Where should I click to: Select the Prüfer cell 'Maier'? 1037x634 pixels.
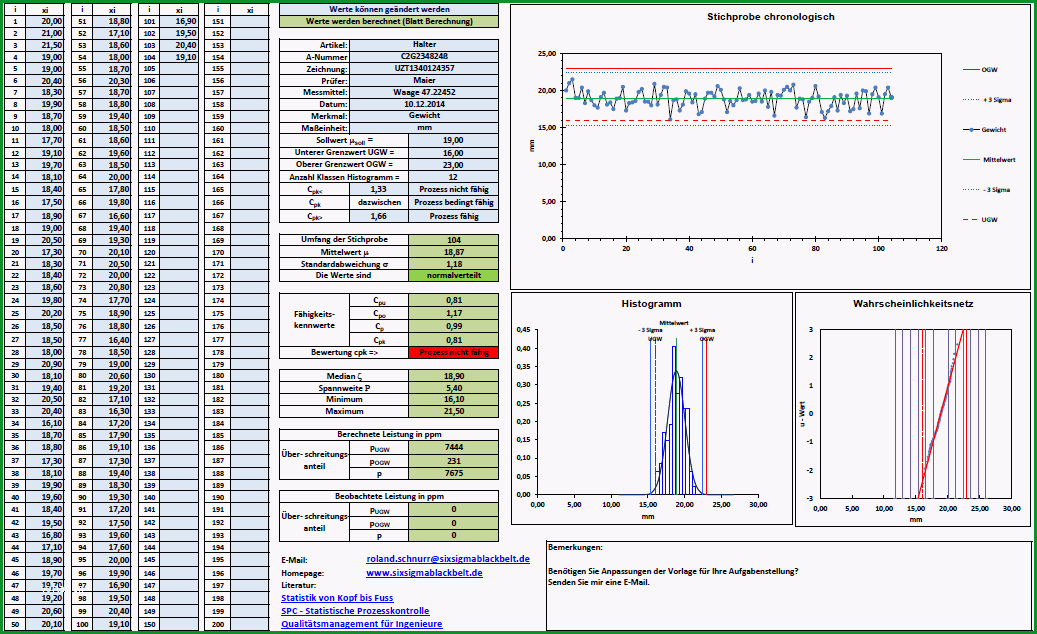click(x=424, y=81)
